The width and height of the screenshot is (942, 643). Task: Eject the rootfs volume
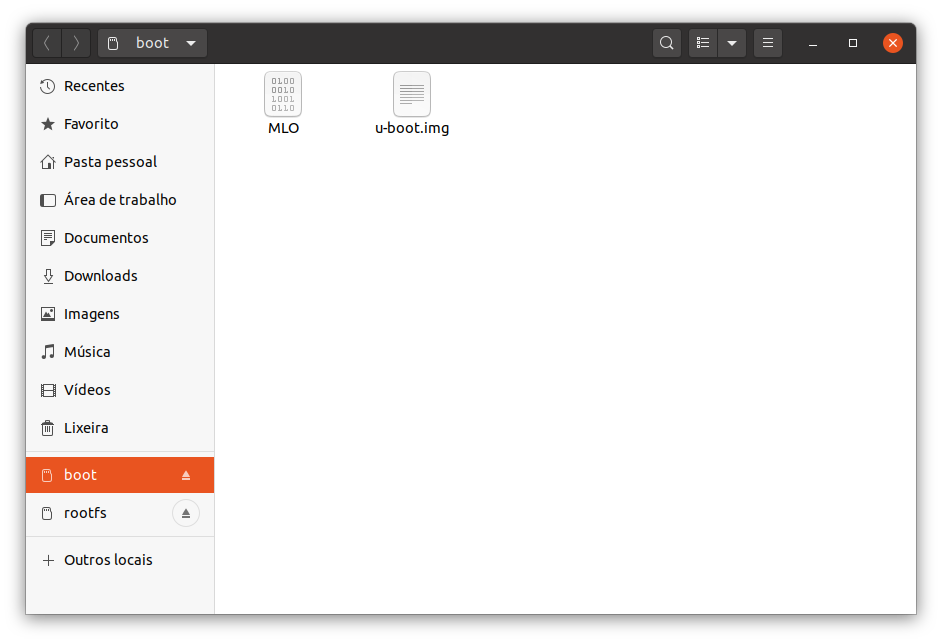(x=186, y=513)
